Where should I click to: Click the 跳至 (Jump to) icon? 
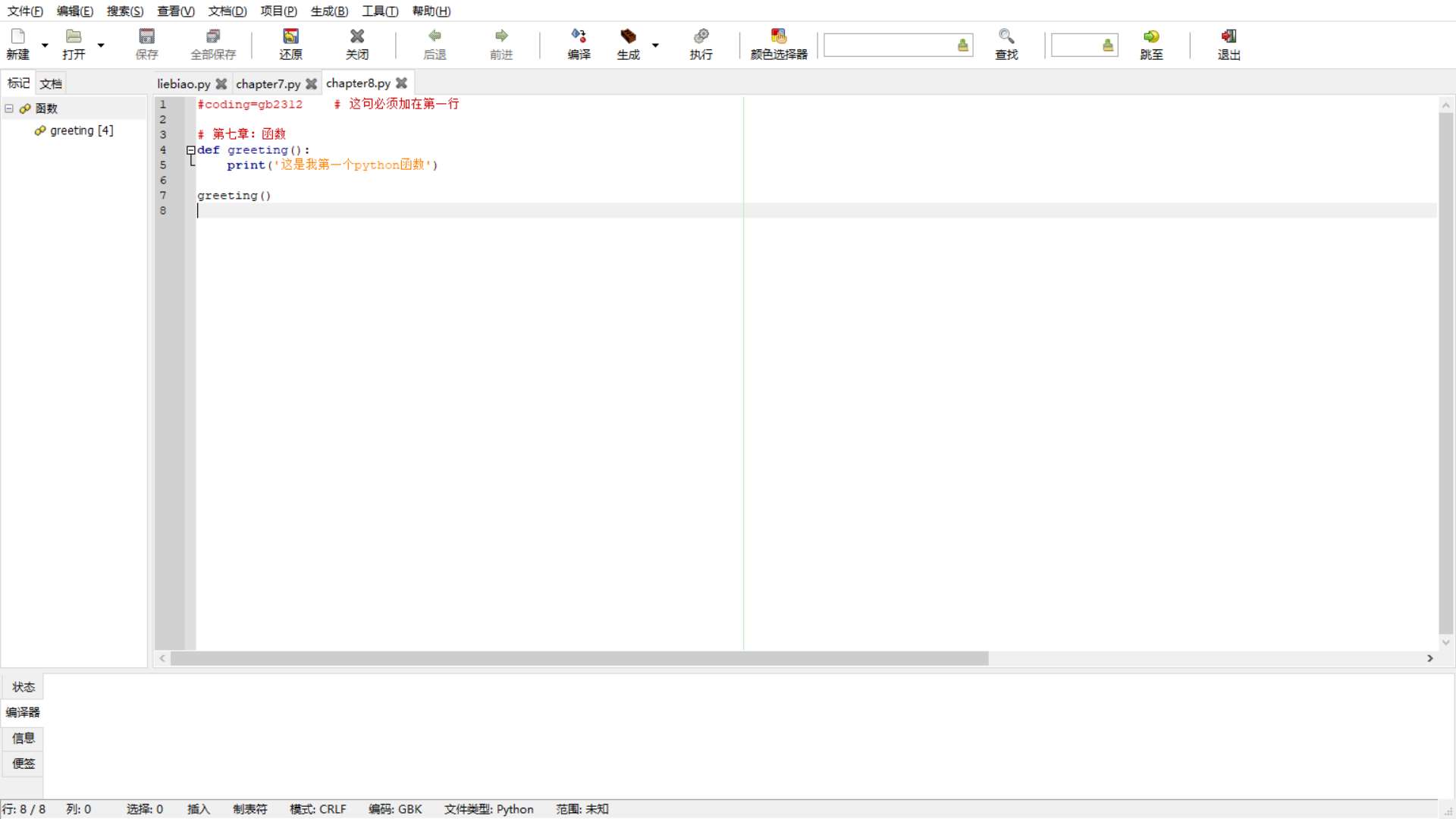pos(1151,44)
